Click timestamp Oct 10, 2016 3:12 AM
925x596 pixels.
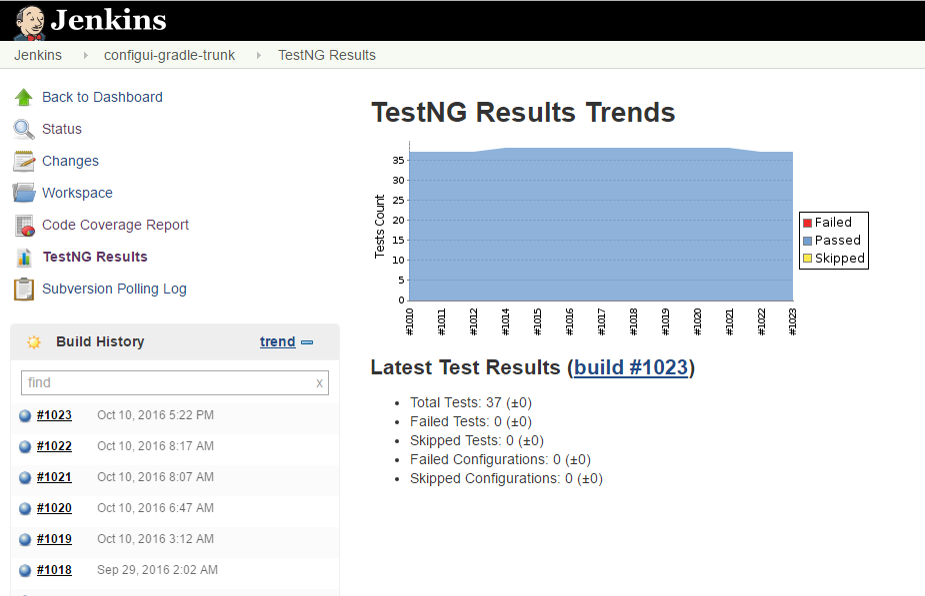click(155, 539)
